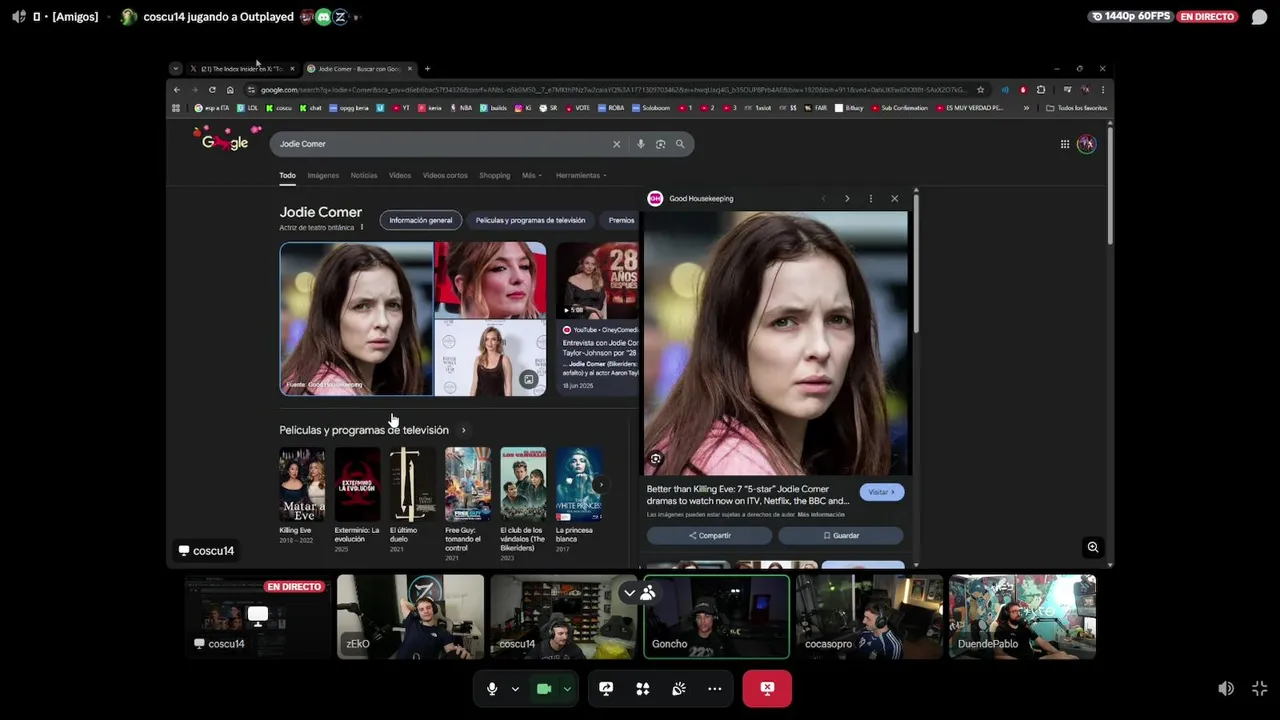This screenshot has height=720, width=1280.
Task: Open the chat bubble icon top right
Action: (1260, 17)
